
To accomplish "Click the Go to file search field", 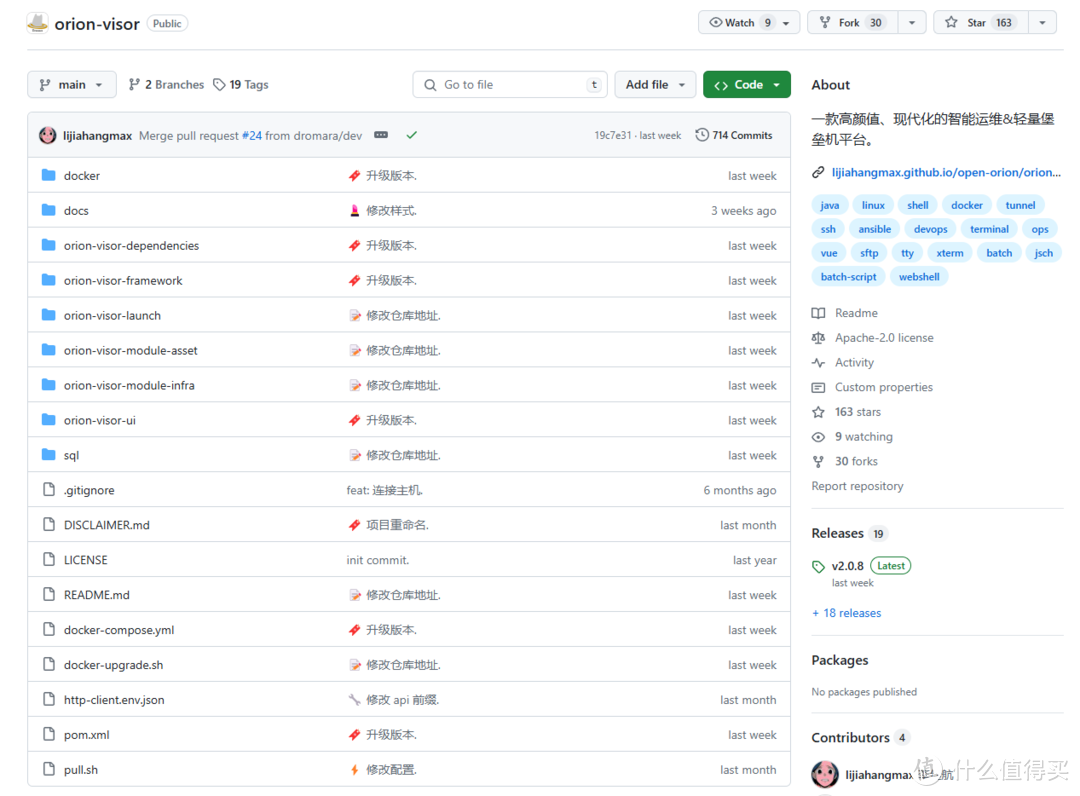I will tap(510, 85).
